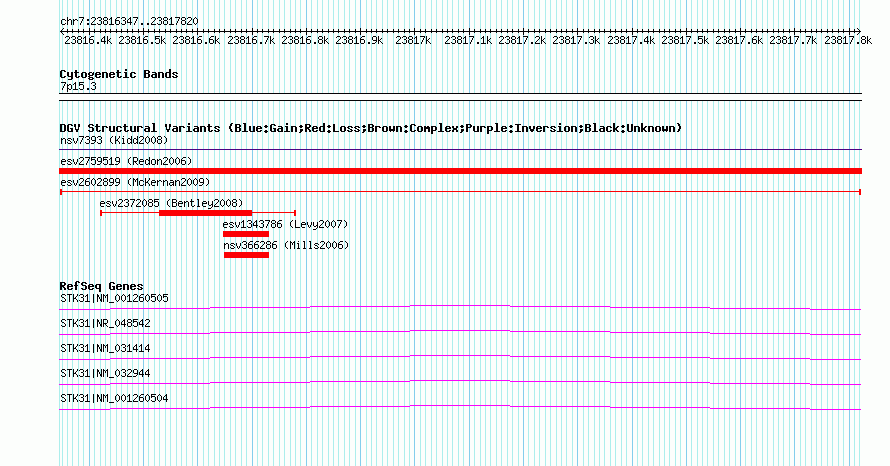Click the chr7:23816347..23817820 coordinate label
Screen dimensions: 890x466
(129, 22)
